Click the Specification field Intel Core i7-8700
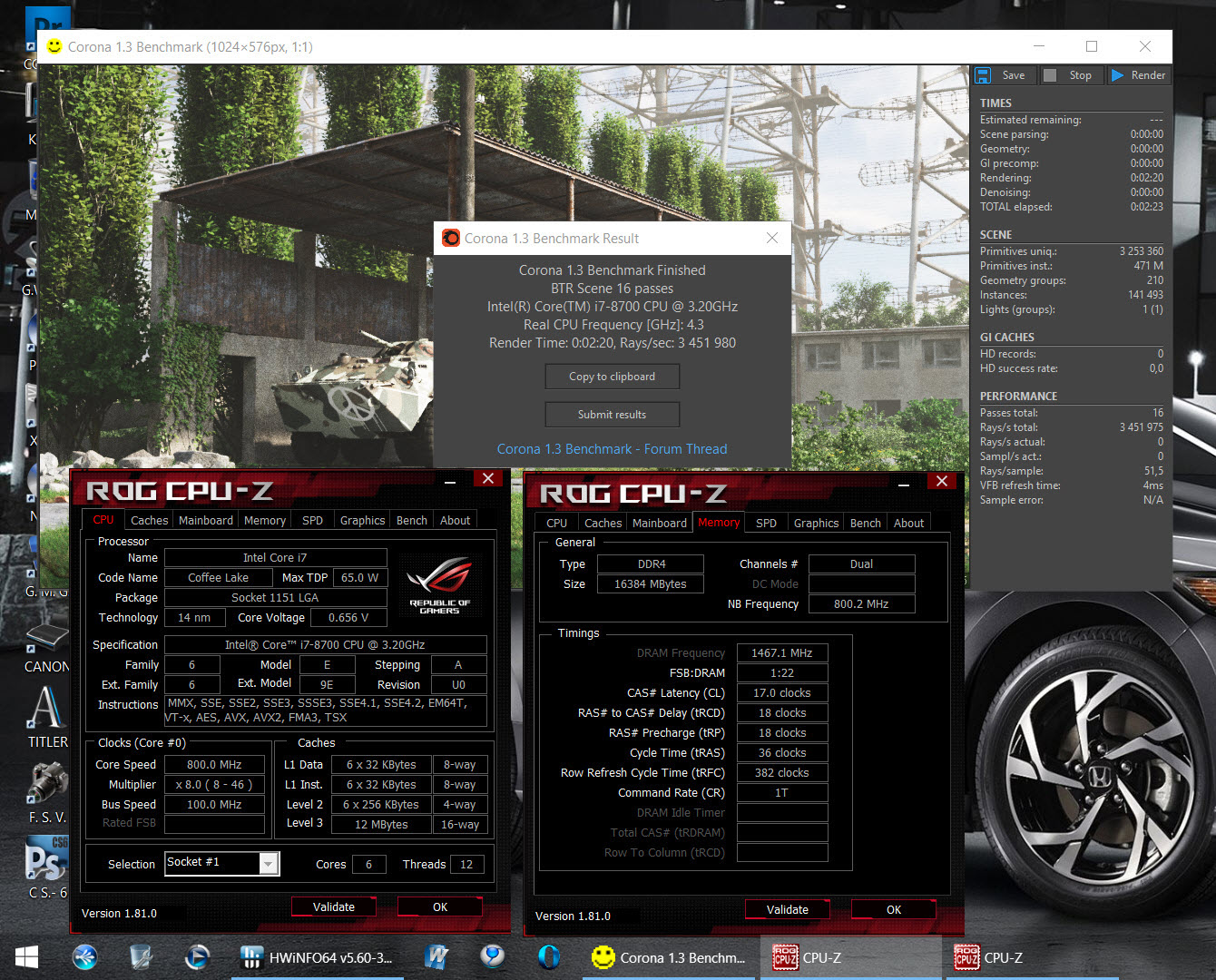The image size is (1216, 980). (326, 645)
